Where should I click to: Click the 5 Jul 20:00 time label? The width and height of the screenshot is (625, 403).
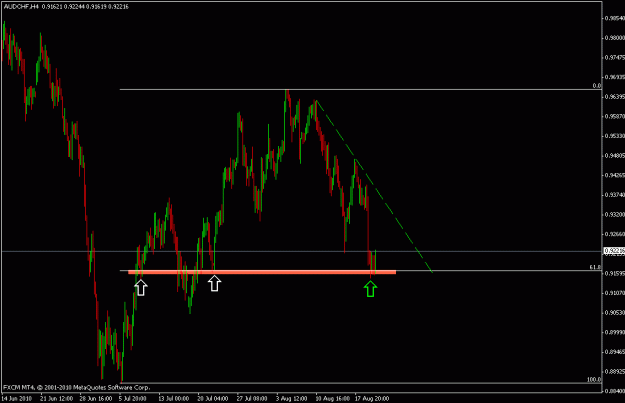coord(132,398)
